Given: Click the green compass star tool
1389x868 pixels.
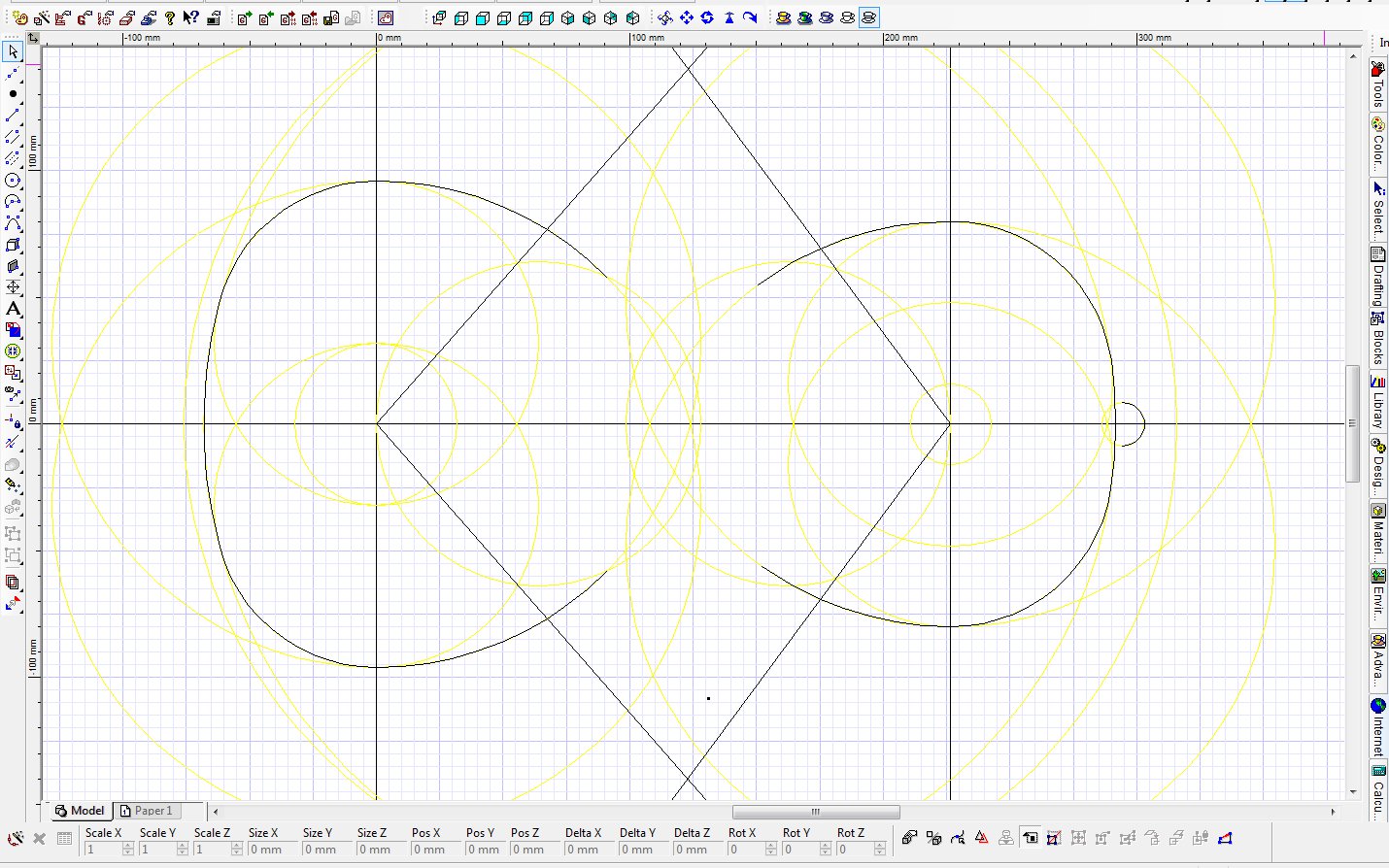Looking at the screenshot, I should coord(13,351).
